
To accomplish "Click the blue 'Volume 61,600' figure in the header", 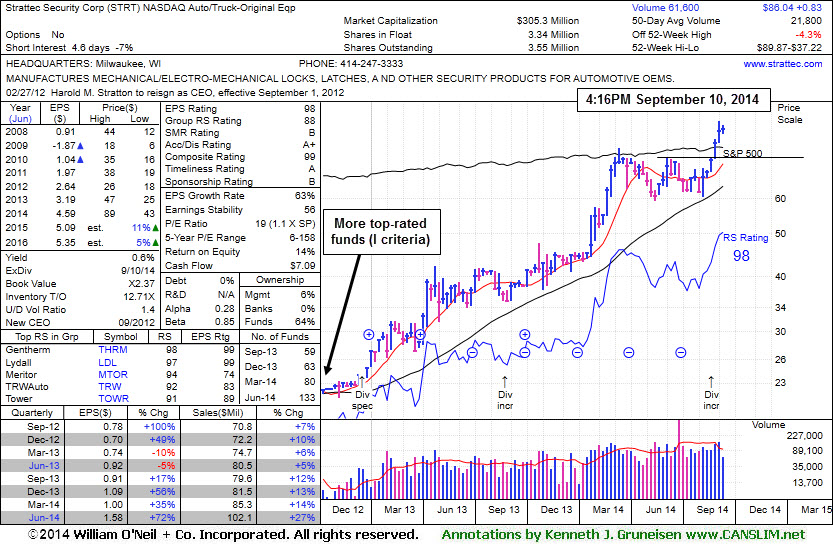I will (x=665, y=8).
